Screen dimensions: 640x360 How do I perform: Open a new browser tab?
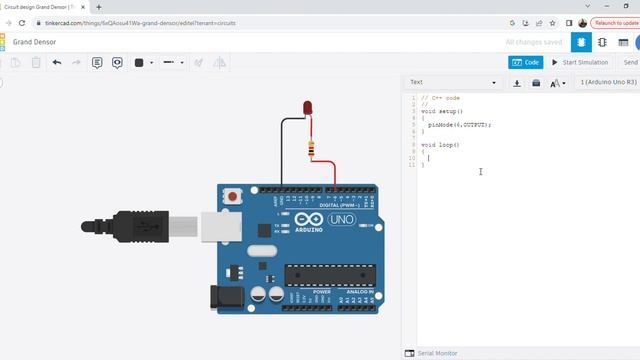pos(98,7)
